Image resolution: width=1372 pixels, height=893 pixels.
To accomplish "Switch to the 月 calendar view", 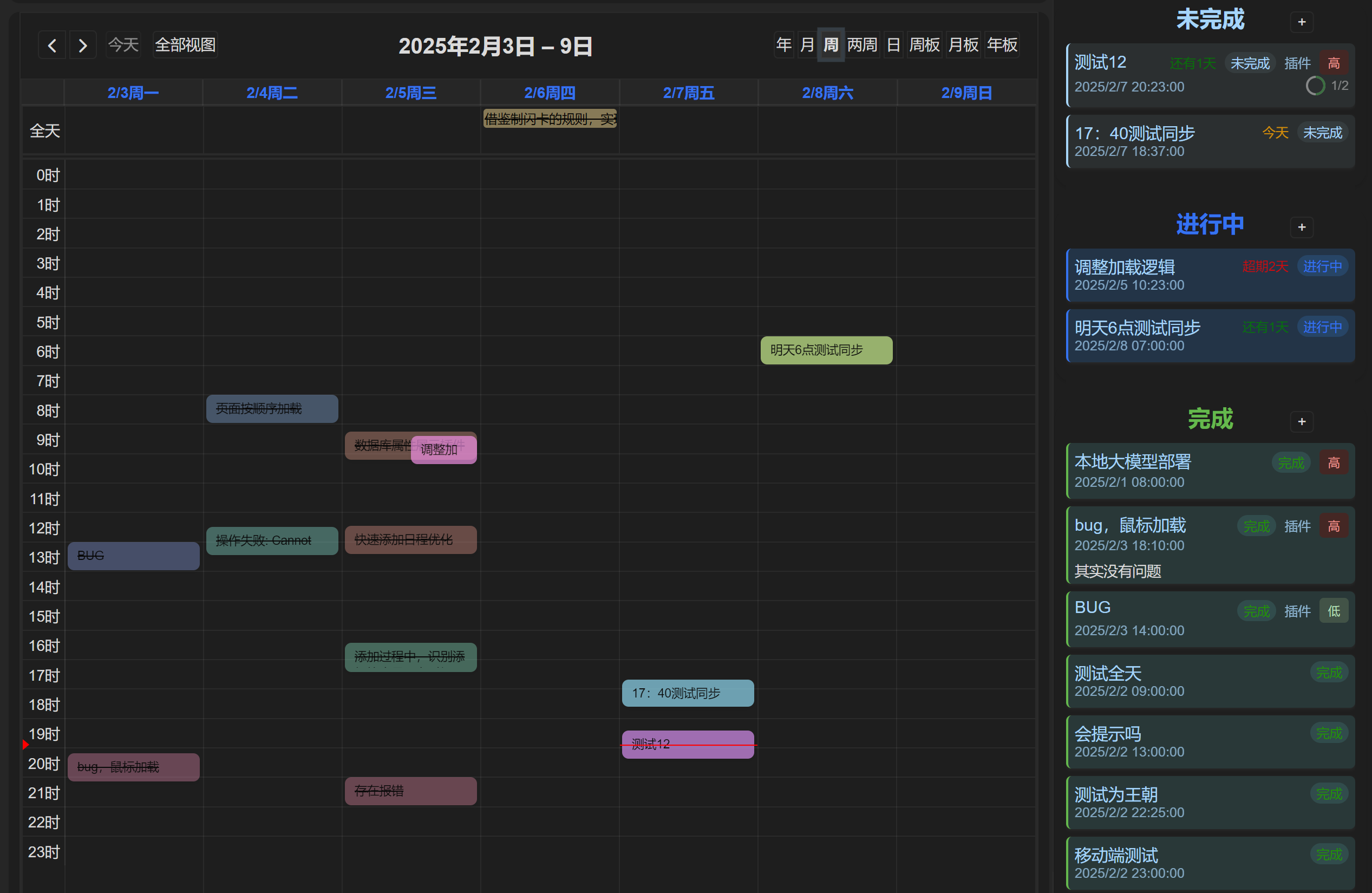I will click(807, 45).
